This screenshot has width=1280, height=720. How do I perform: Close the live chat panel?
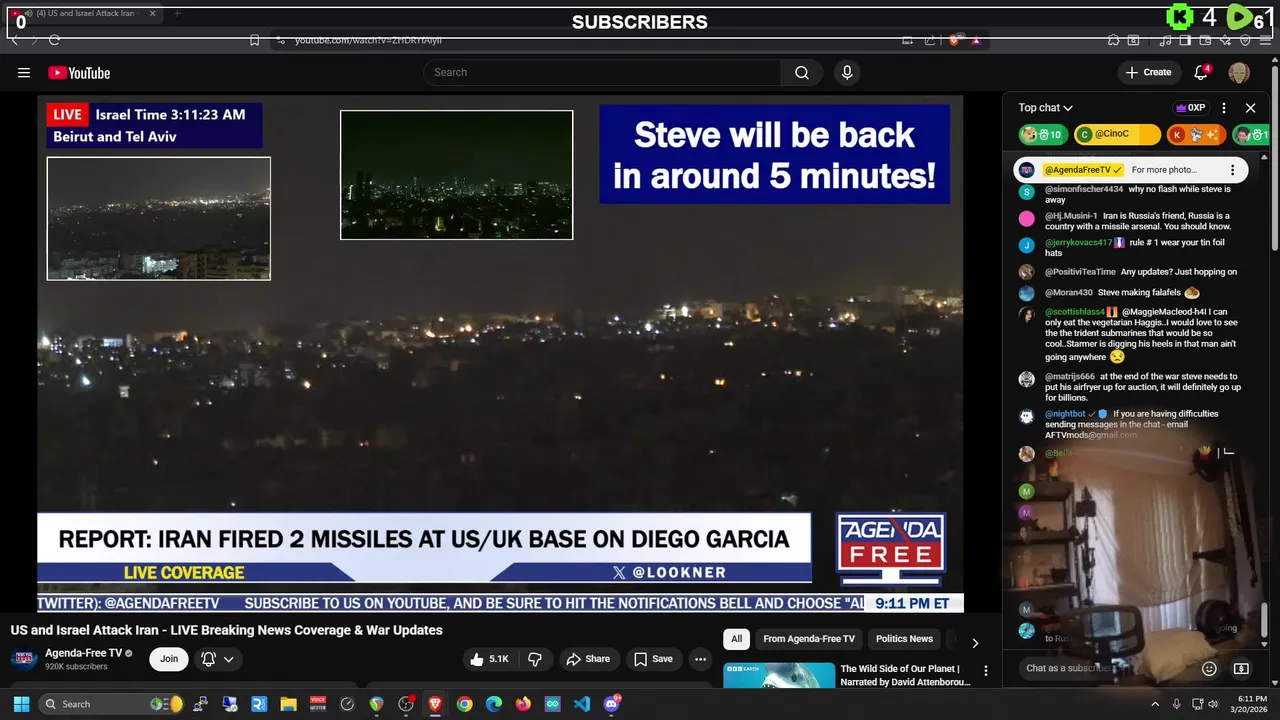(1250, 108)
